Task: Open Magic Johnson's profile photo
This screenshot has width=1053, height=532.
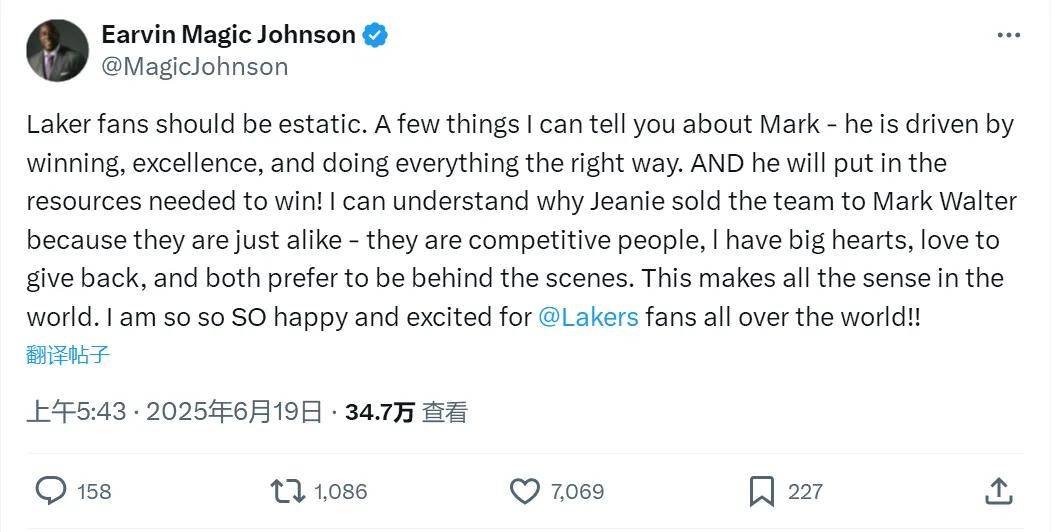Action: (x=57, y=50)
